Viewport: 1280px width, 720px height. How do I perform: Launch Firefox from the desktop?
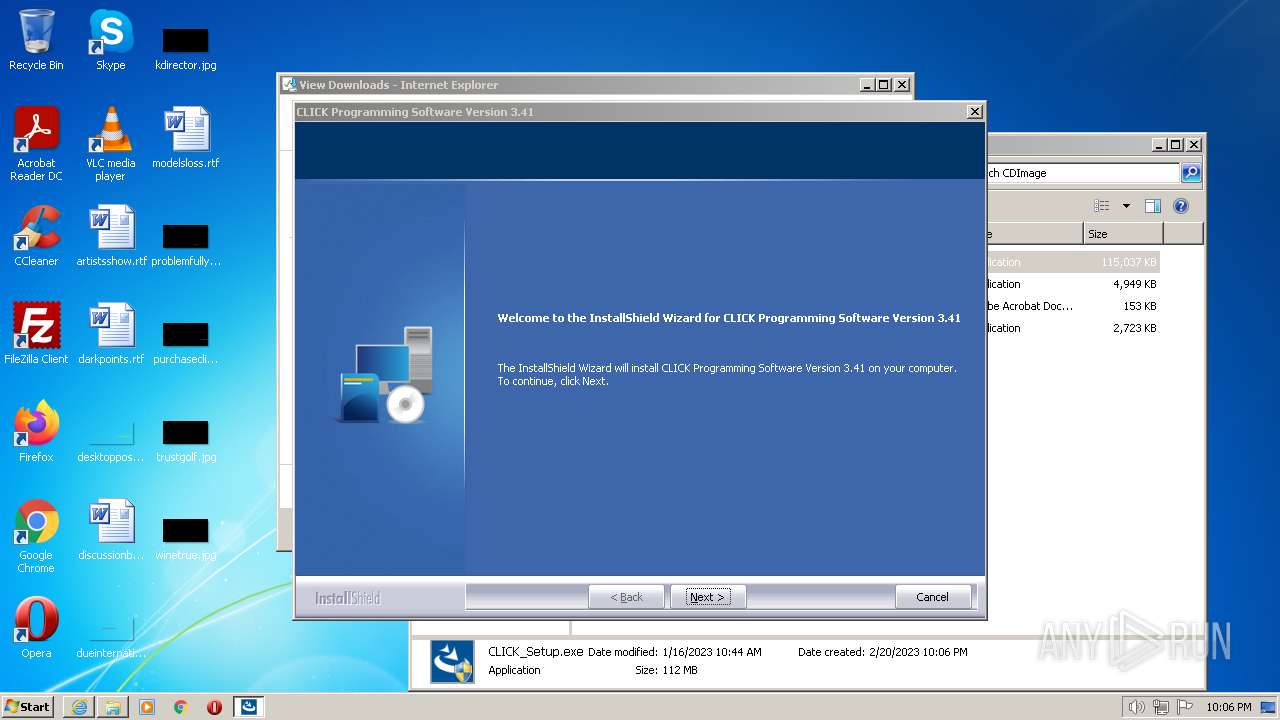coord(36,432)
